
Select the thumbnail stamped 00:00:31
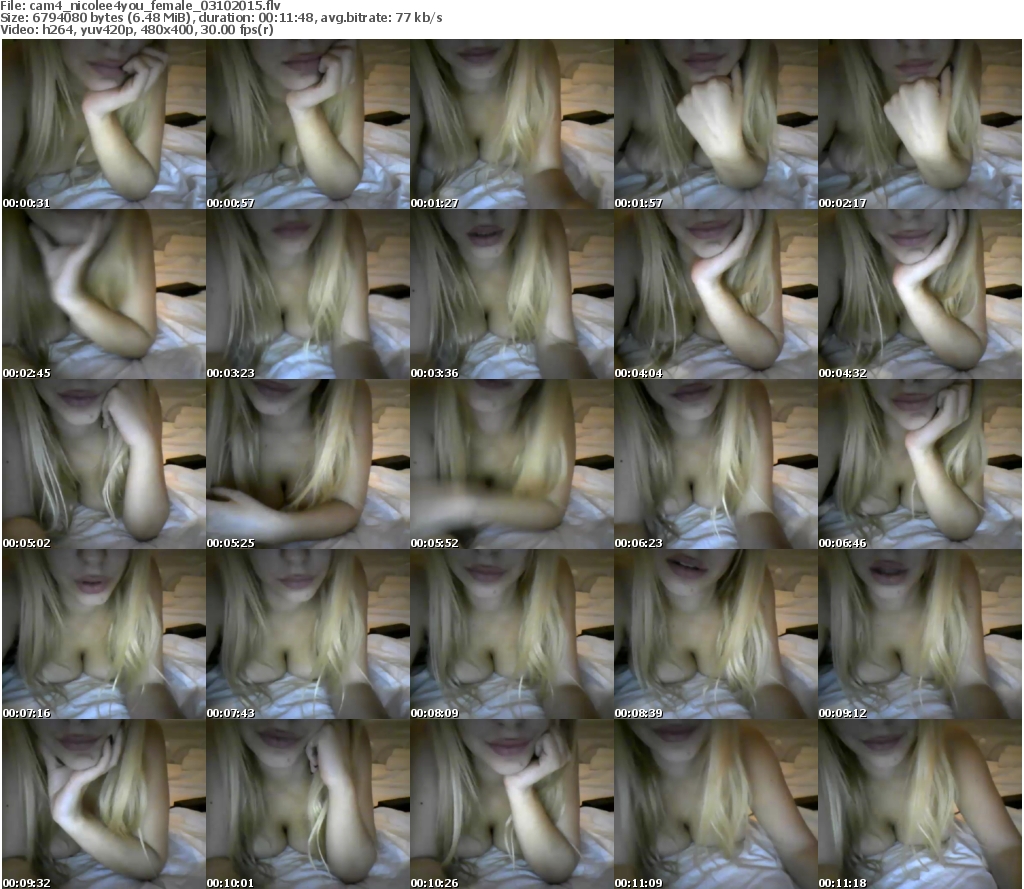pyautogui.click(x=104, y=124)
